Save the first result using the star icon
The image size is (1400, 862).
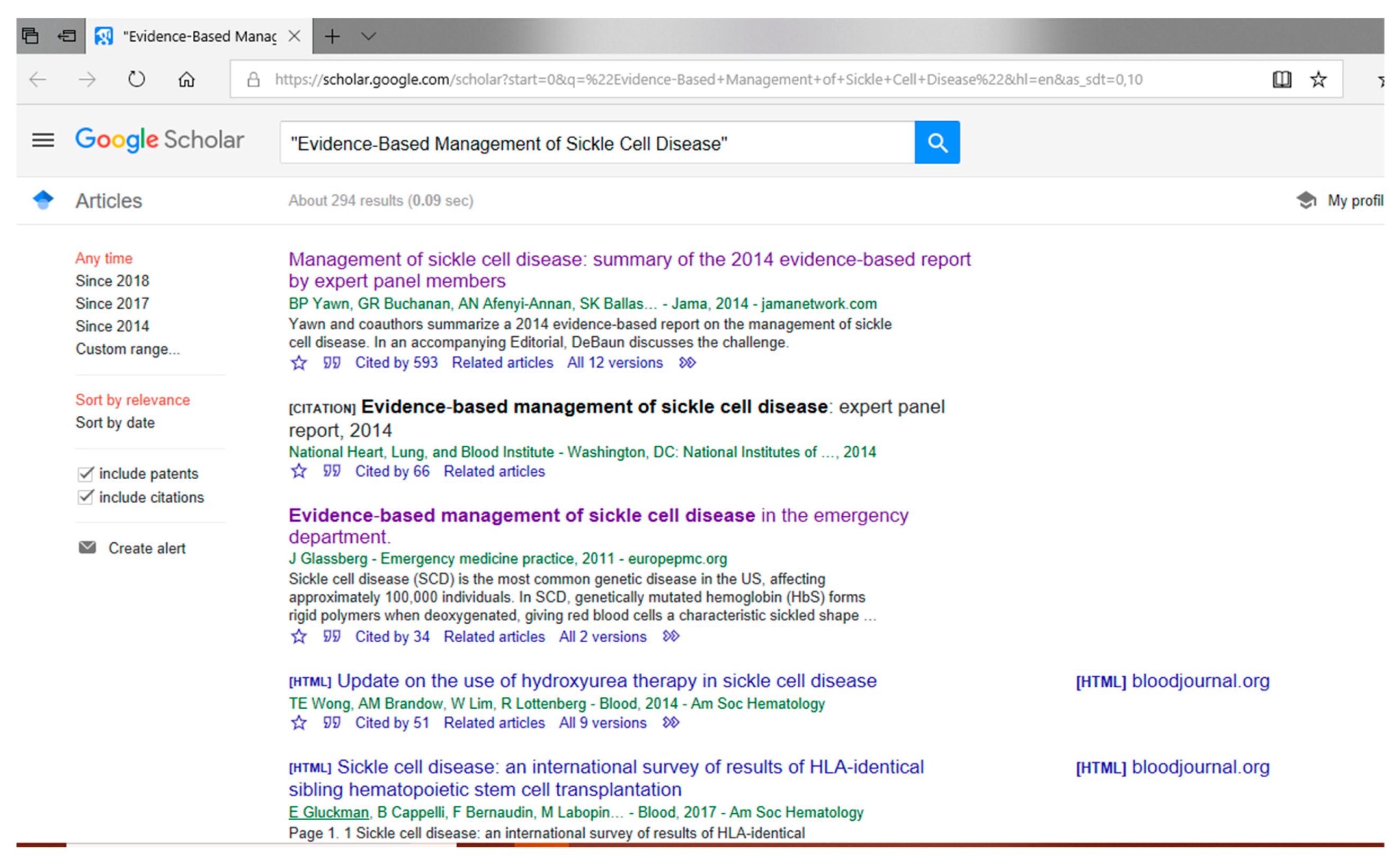coord(299,363)
